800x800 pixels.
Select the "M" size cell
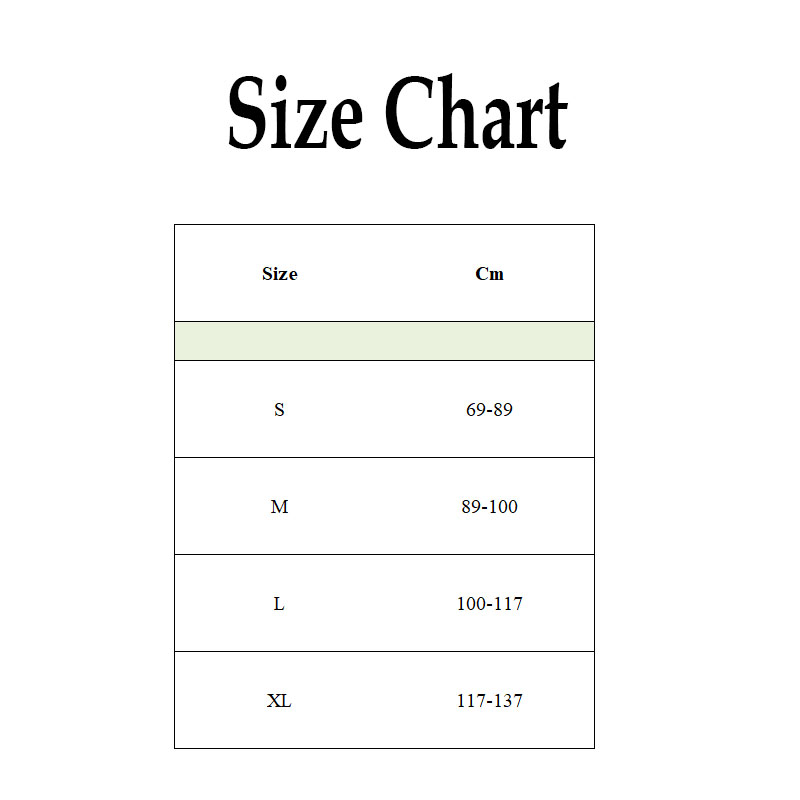tap(279, 507)
